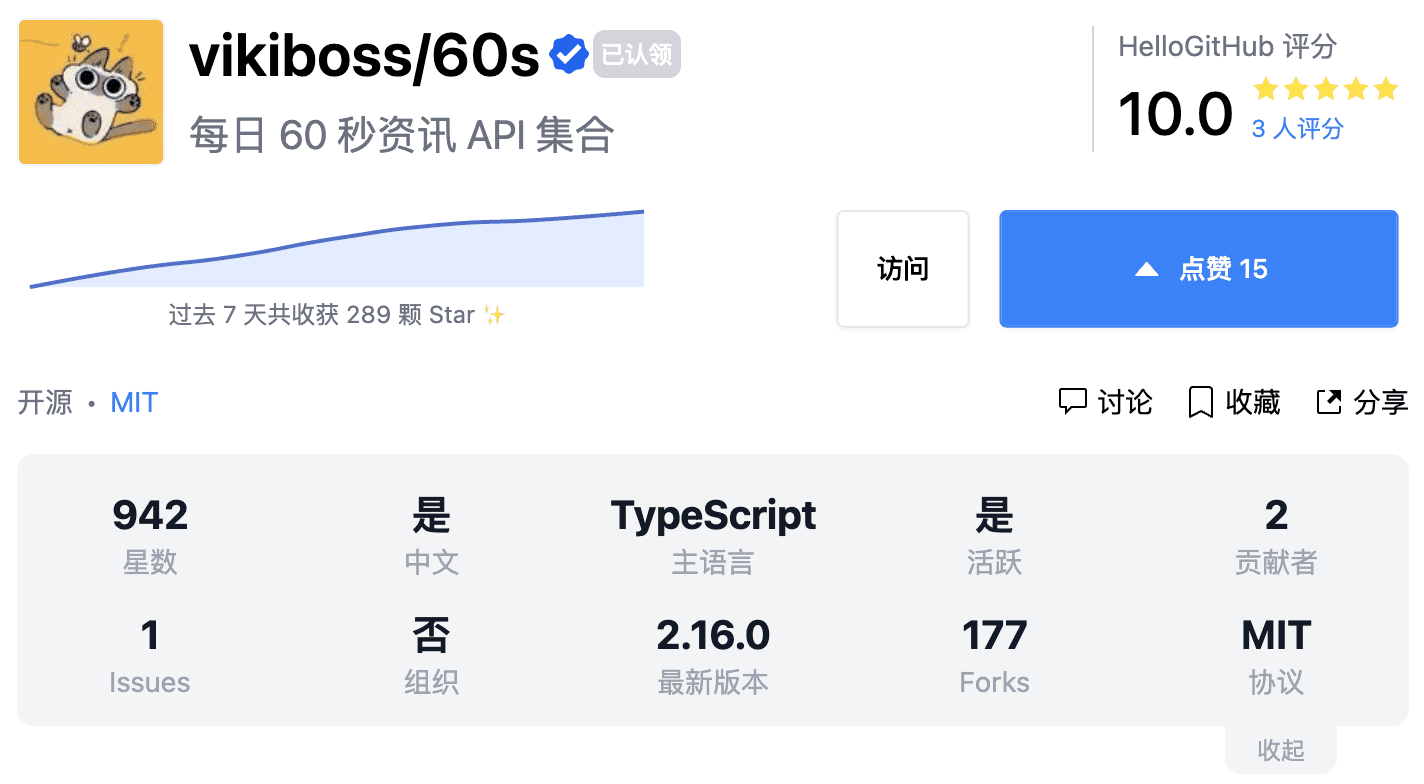Screen dimensions: 1424x784
Task: Collapse details with 收起 button
Action: click(1280, 750)
